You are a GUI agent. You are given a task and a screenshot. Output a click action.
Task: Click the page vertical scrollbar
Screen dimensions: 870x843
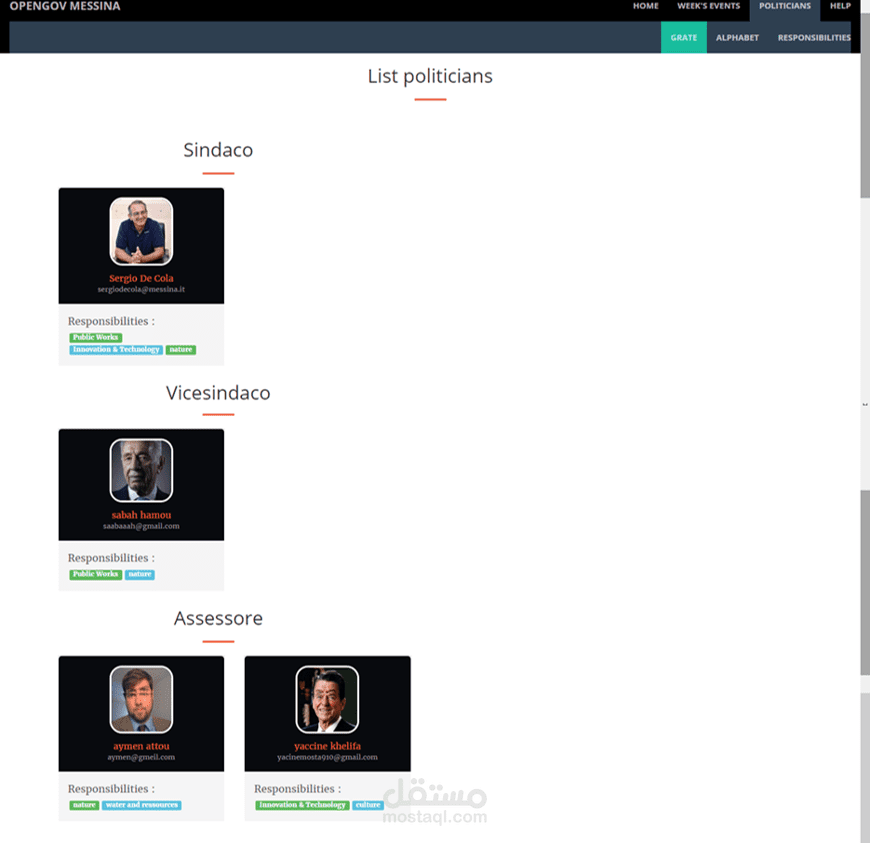[x=865, y=422]
